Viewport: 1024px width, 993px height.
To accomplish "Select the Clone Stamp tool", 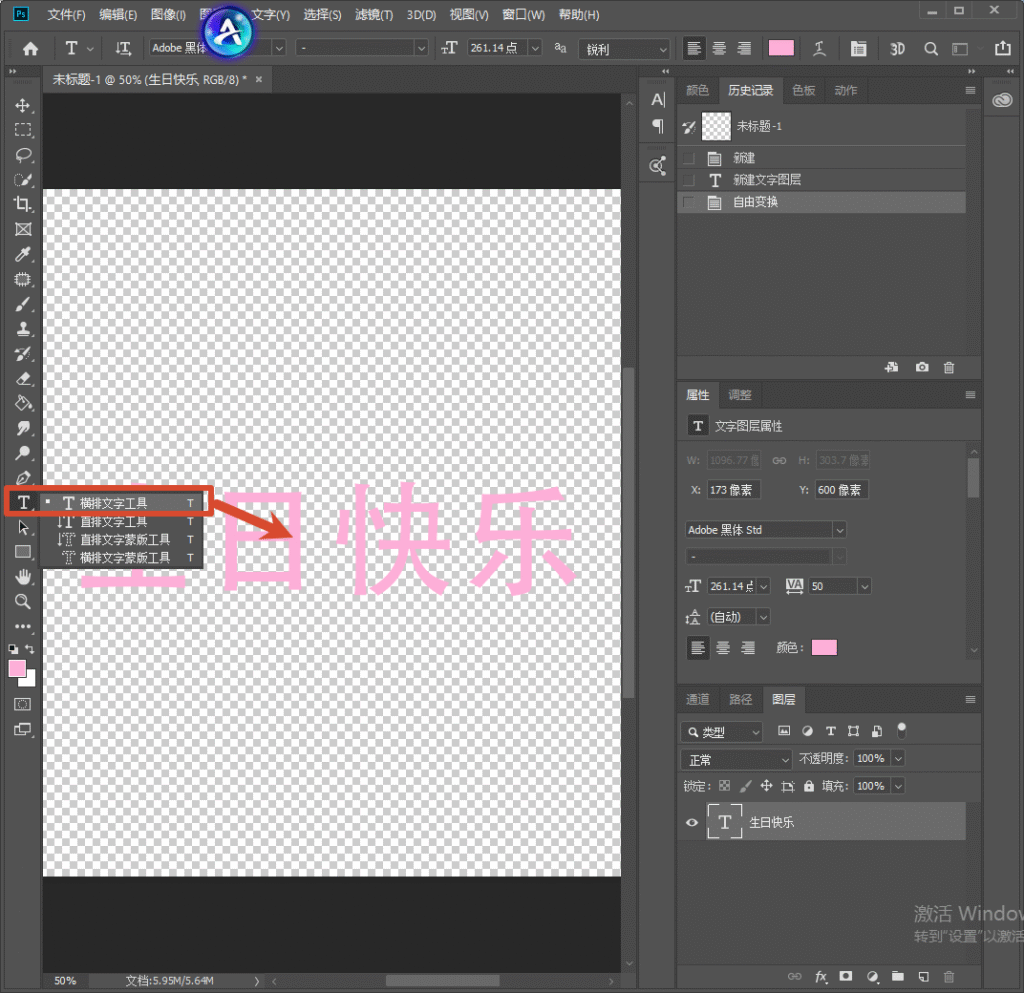I will tap(23, 329).
